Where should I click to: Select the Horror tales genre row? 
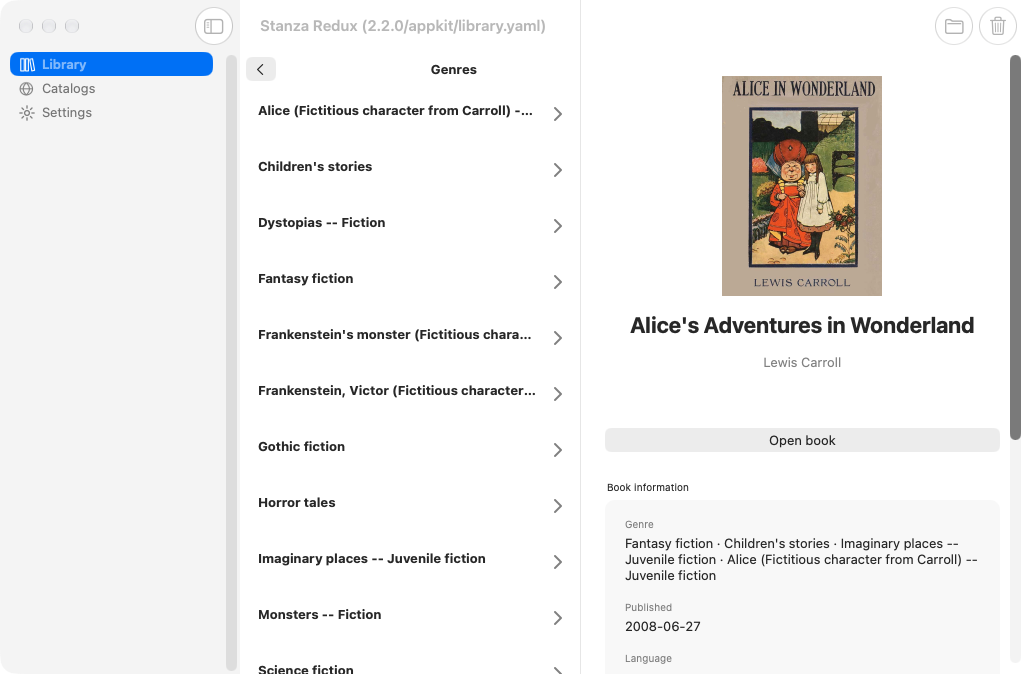[x=410, y=504]
